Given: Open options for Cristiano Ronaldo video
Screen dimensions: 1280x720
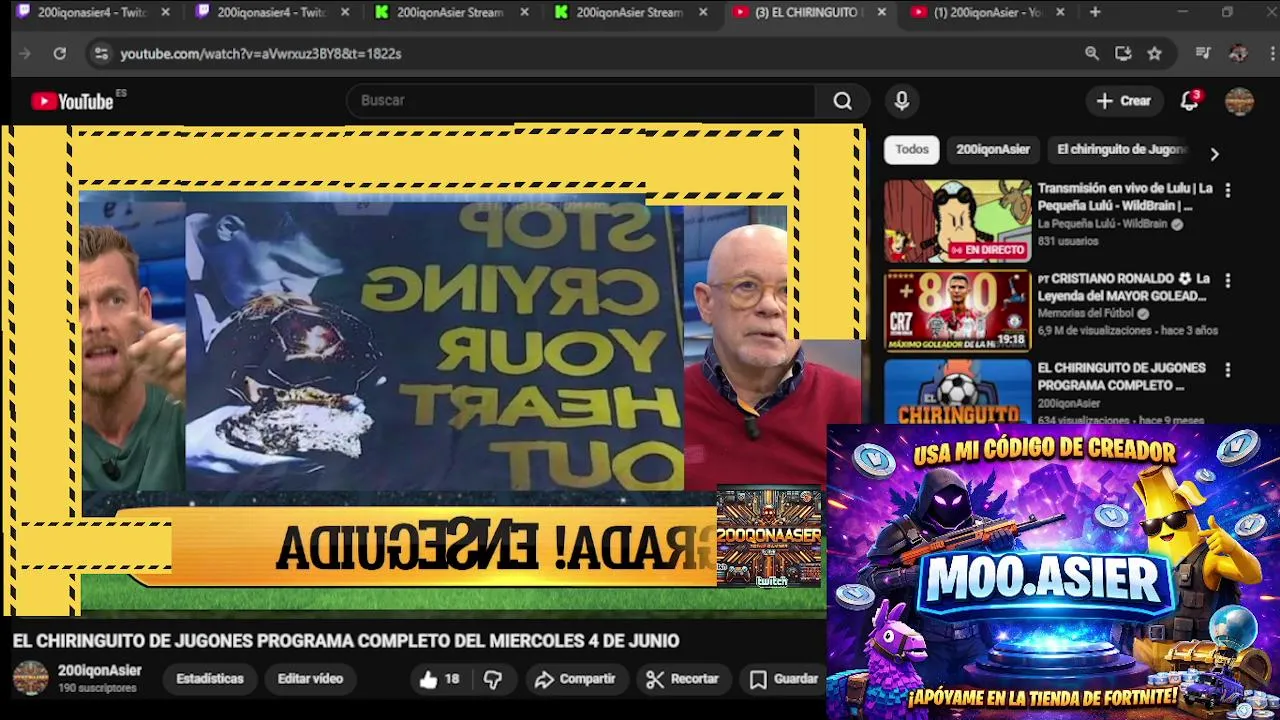Looking at the screenshot, I should pyautogui.click(x=1228, y=280).
